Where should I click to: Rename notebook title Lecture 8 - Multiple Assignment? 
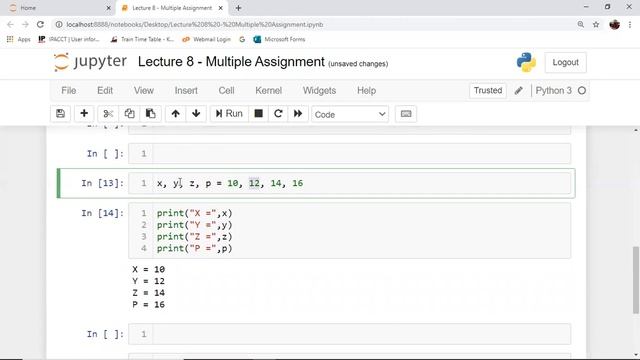(231, 62)
